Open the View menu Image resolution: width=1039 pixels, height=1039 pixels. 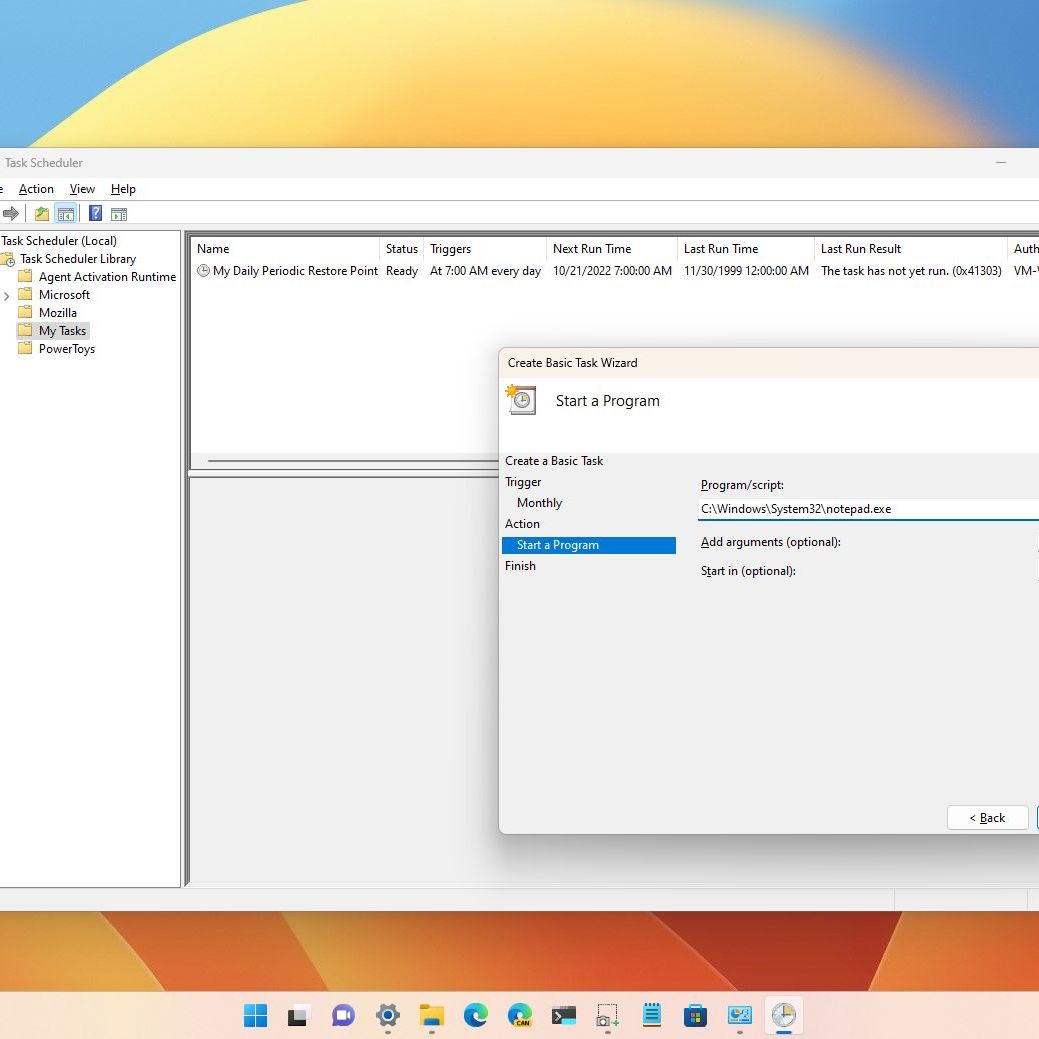pos(82,189)
